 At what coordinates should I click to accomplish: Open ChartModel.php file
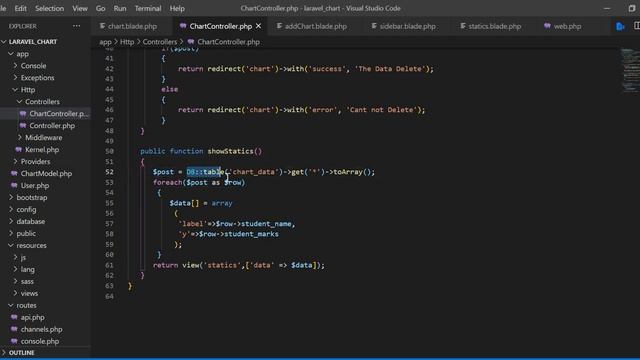pyautogui.click(x=46, y=173)
